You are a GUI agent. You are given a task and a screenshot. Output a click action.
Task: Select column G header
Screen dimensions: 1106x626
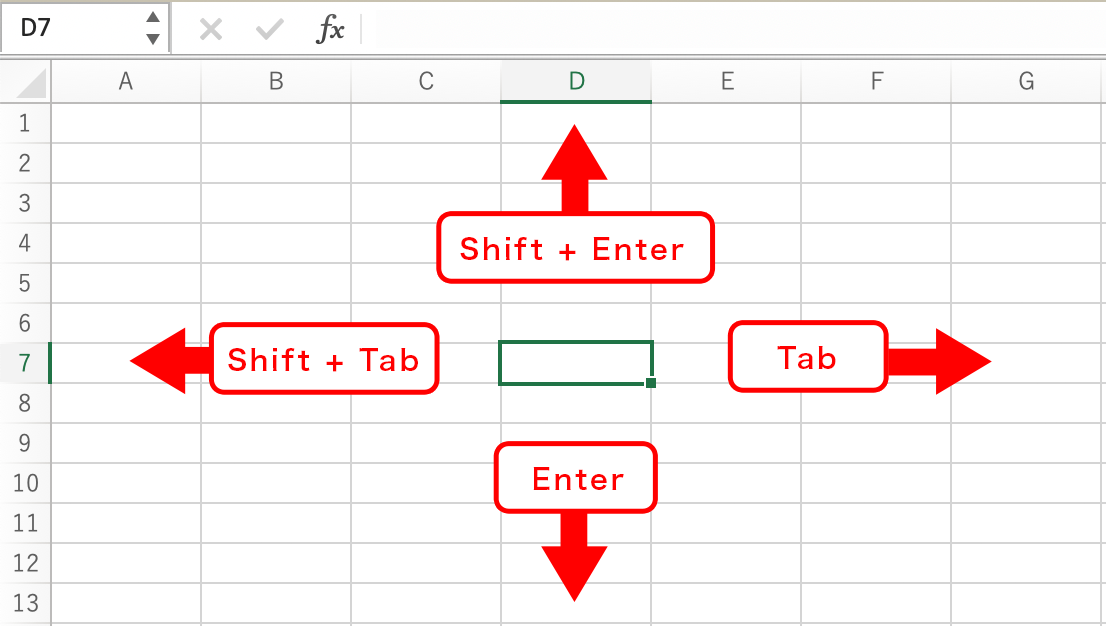pos(1027,81)
